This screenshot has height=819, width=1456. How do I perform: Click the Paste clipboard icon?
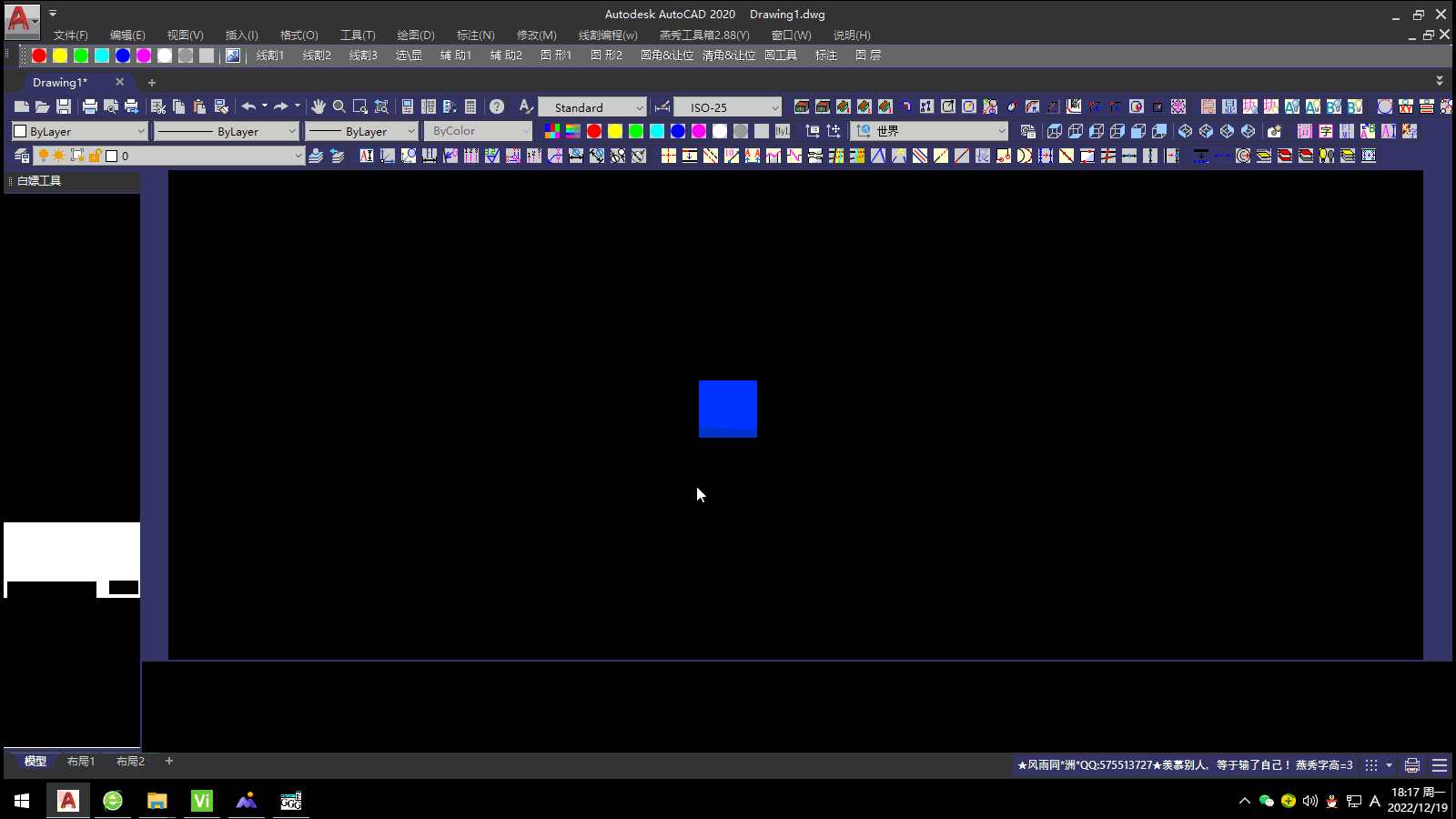coord(200,106)
